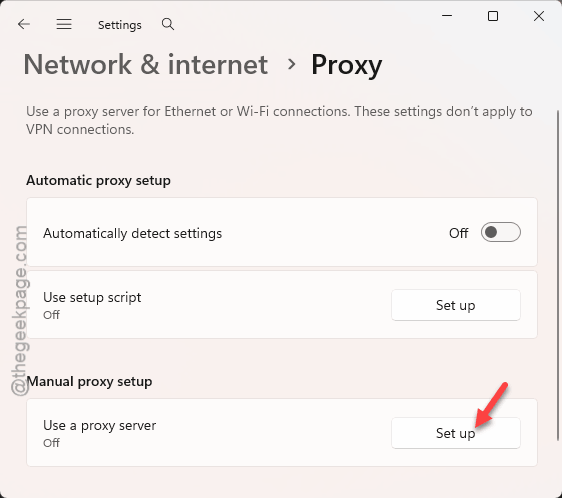
Task: Close the Settings window
Action: tap(539, 16)
